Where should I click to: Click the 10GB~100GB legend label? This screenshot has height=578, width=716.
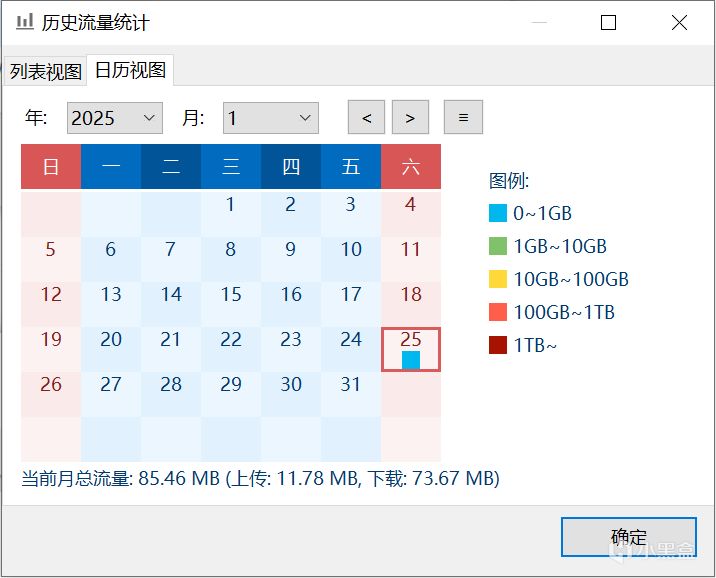[571, 279]
